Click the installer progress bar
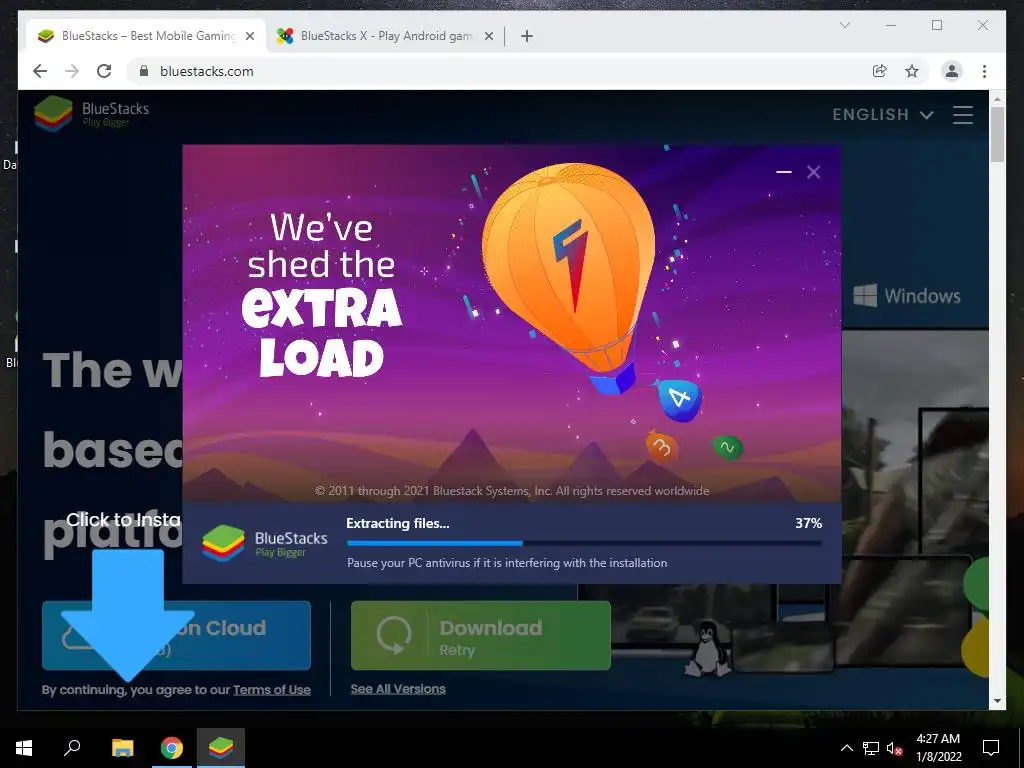The height and width of the screenshot is (768, 1024). [x=584, y=543]
